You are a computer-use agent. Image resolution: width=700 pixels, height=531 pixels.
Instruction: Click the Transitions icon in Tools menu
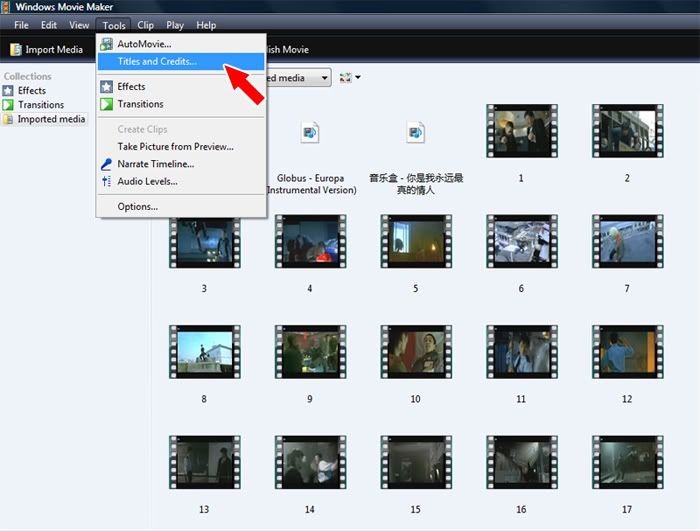pos(107,104)
